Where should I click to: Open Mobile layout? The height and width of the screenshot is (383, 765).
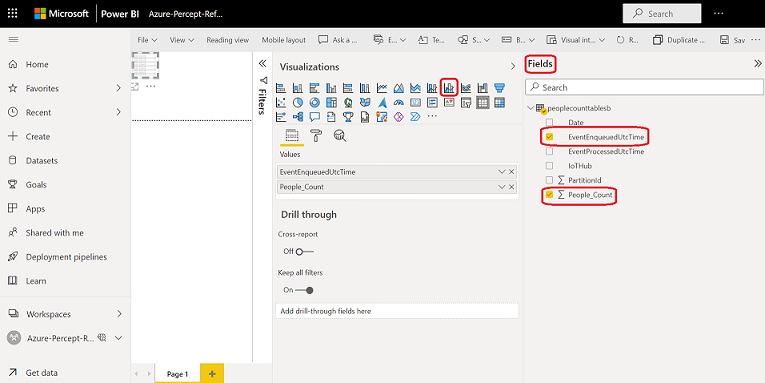click(283, 40)
